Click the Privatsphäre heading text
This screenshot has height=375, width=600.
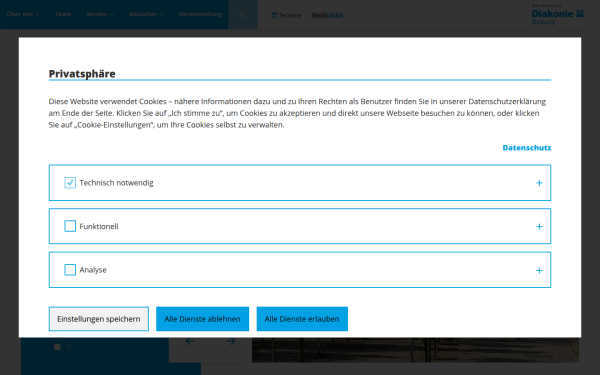pos(82,73)
